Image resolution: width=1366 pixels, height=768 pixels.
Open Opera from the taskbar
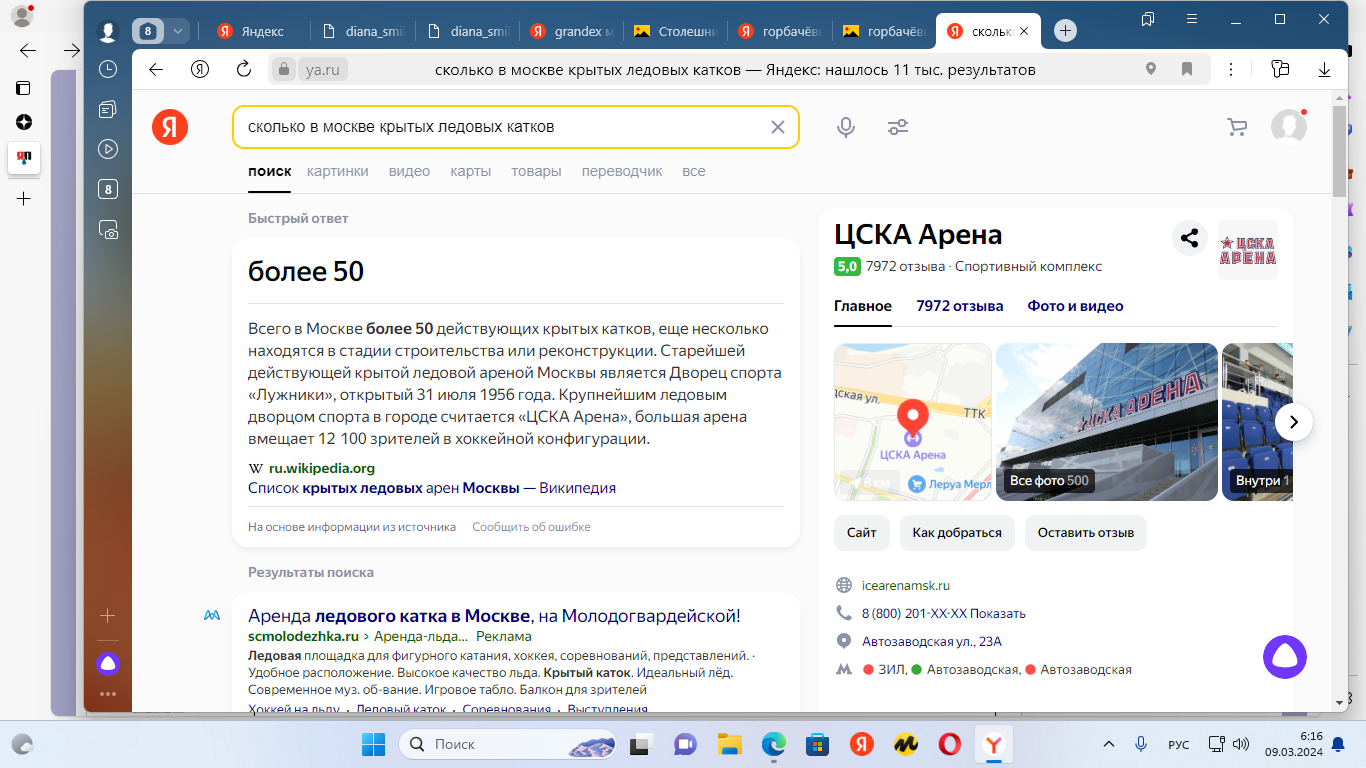click(x=950, y=744)
